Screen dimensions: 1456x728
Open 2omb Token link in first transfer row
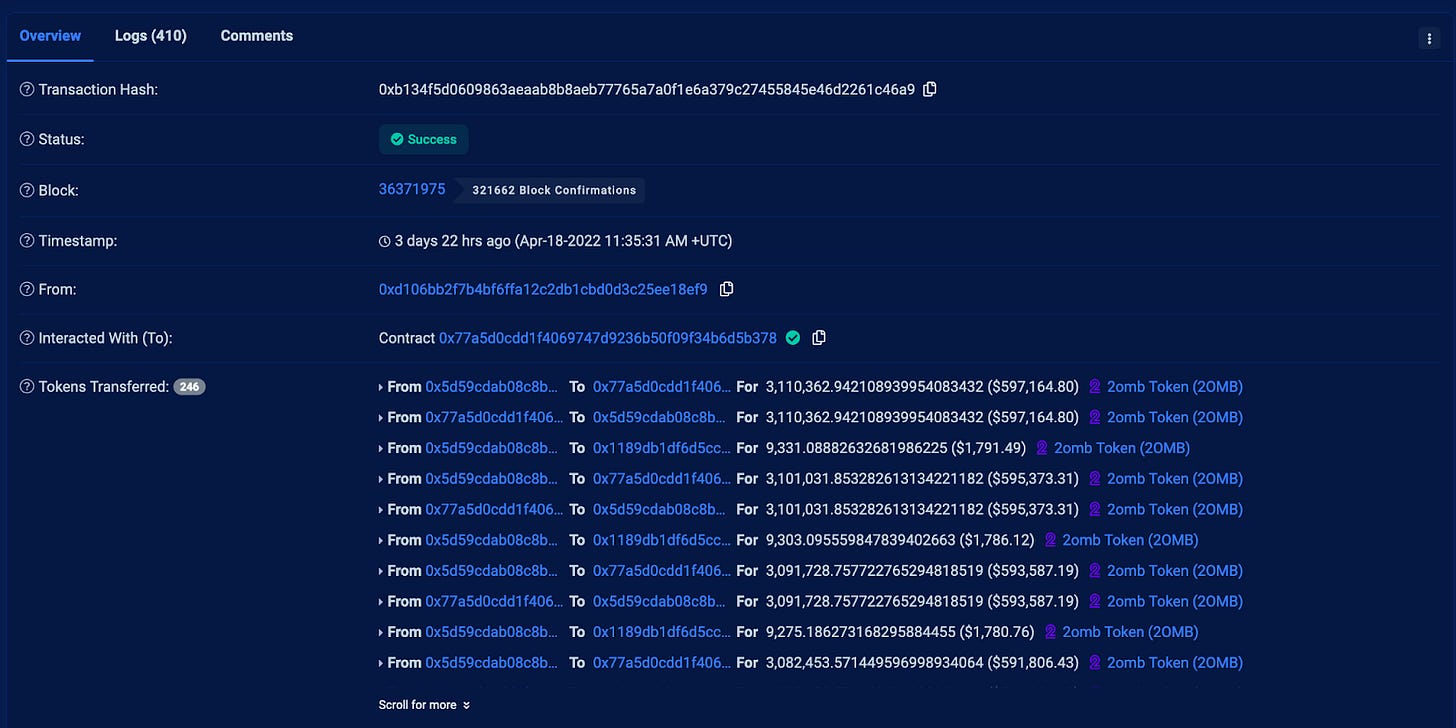(1175, 387)
